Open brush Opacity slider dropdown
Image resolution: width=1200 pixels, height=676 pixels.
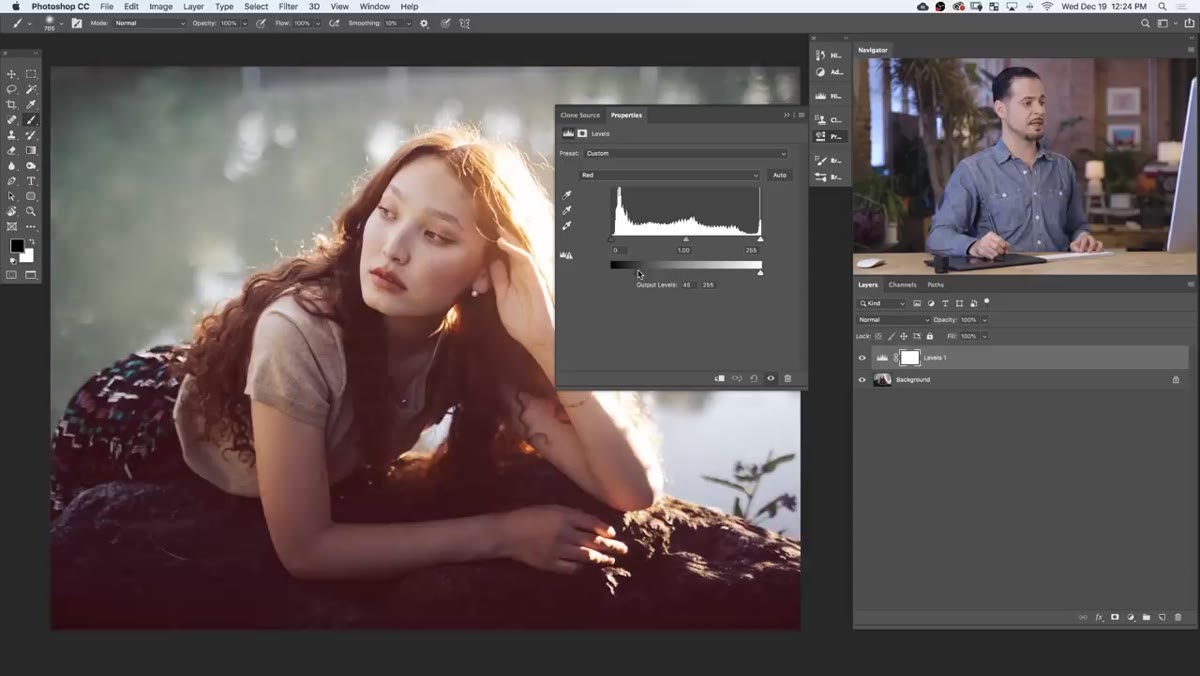244,22
